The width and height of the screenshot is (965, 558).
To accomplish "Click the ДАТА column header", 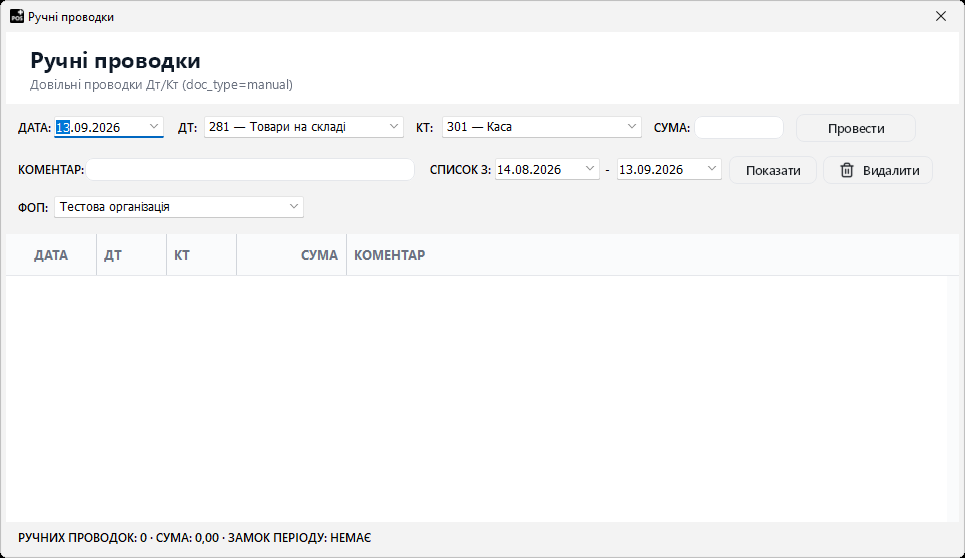I will [51, 255].
